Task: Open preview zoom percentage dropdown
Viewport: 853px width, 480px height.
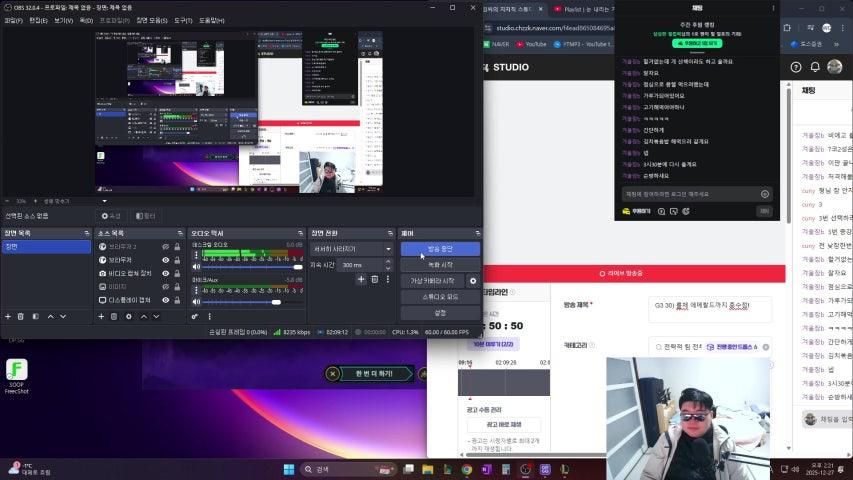Action: point(21,201)
